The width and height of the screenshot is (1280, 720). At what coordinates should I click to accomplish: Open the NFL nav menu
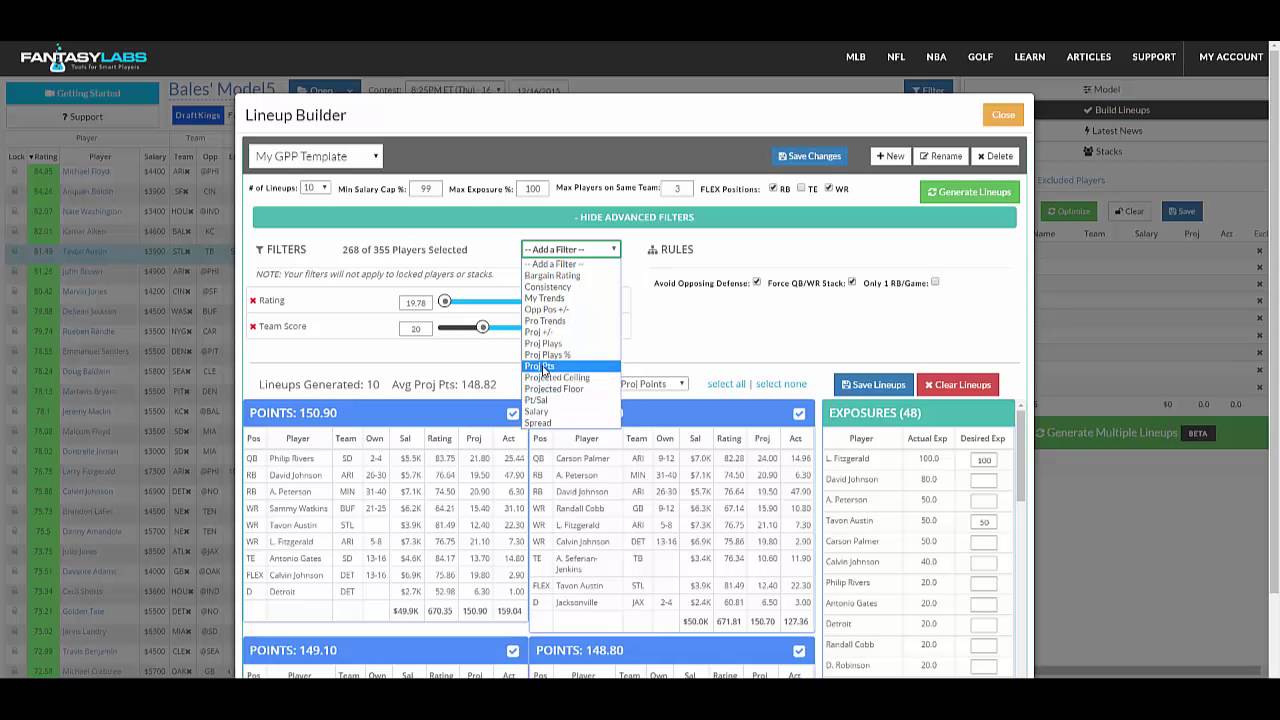tap(896, 57)
